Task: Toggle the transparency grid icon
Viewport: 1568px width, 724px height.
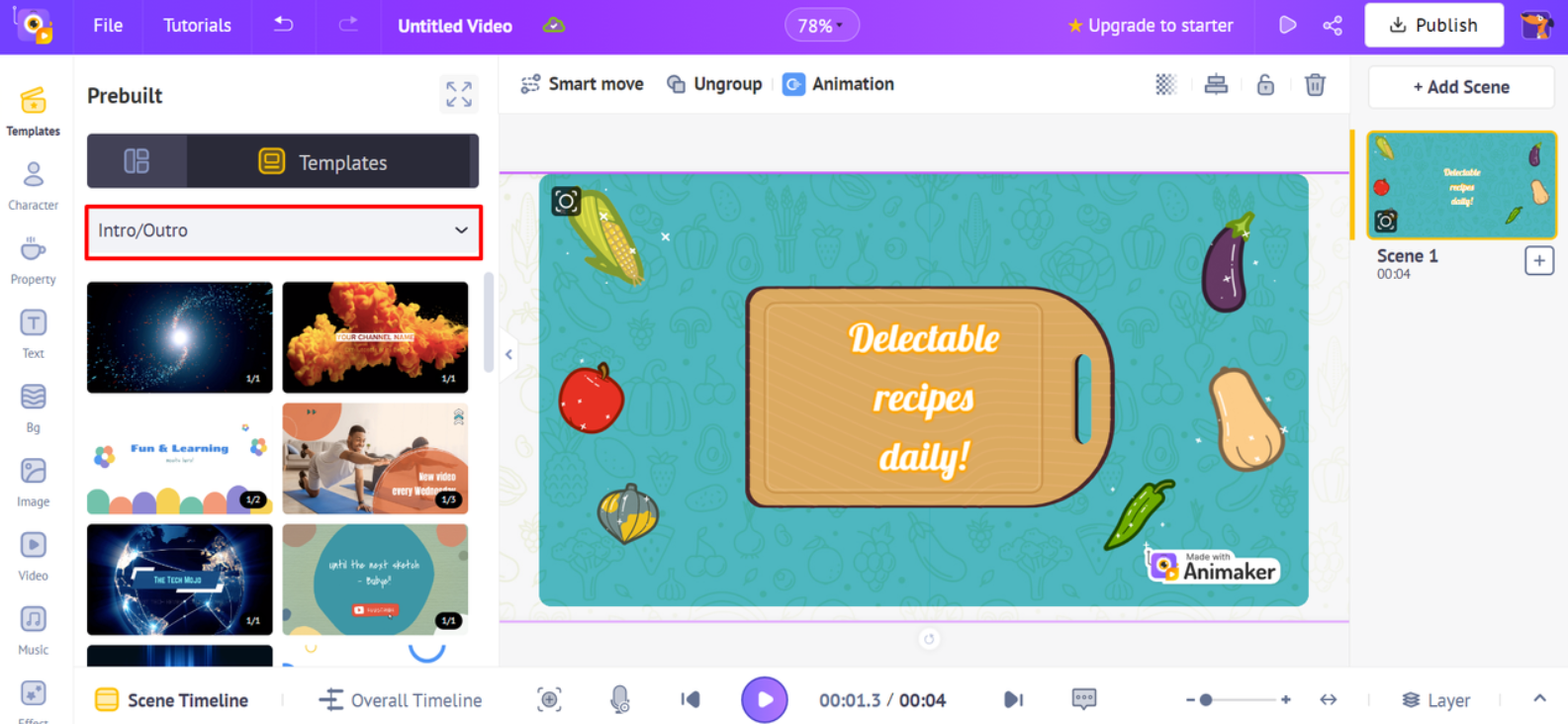Action: [1166, 85]
